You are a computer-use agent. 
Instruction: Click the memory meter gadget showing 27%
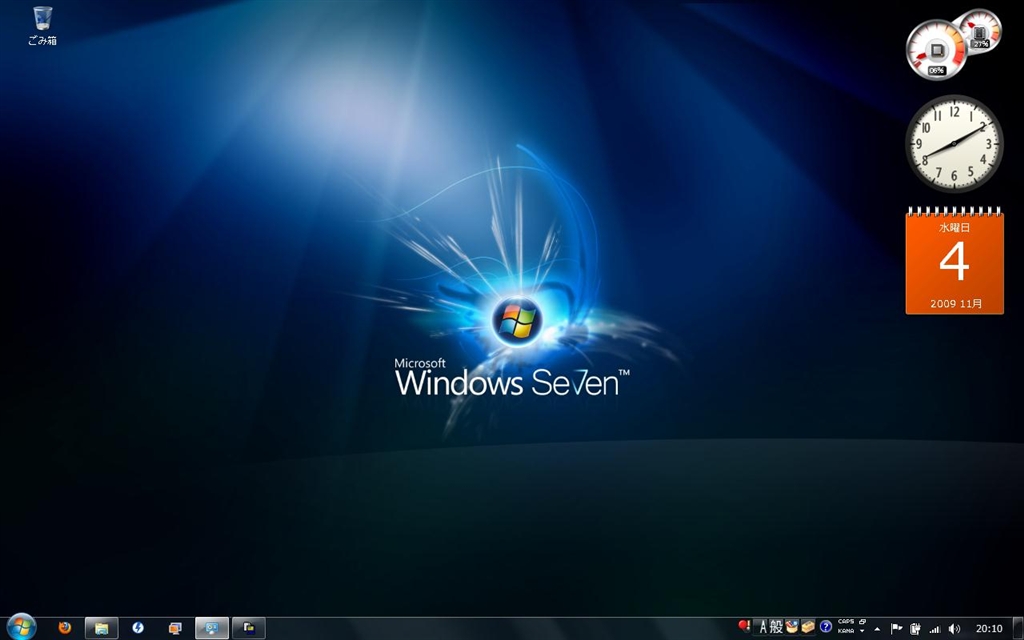[980, 31]
